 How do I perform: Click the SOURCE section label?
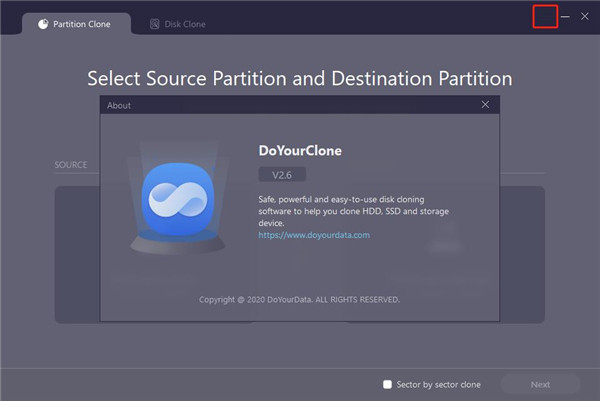tap(70, 165)
